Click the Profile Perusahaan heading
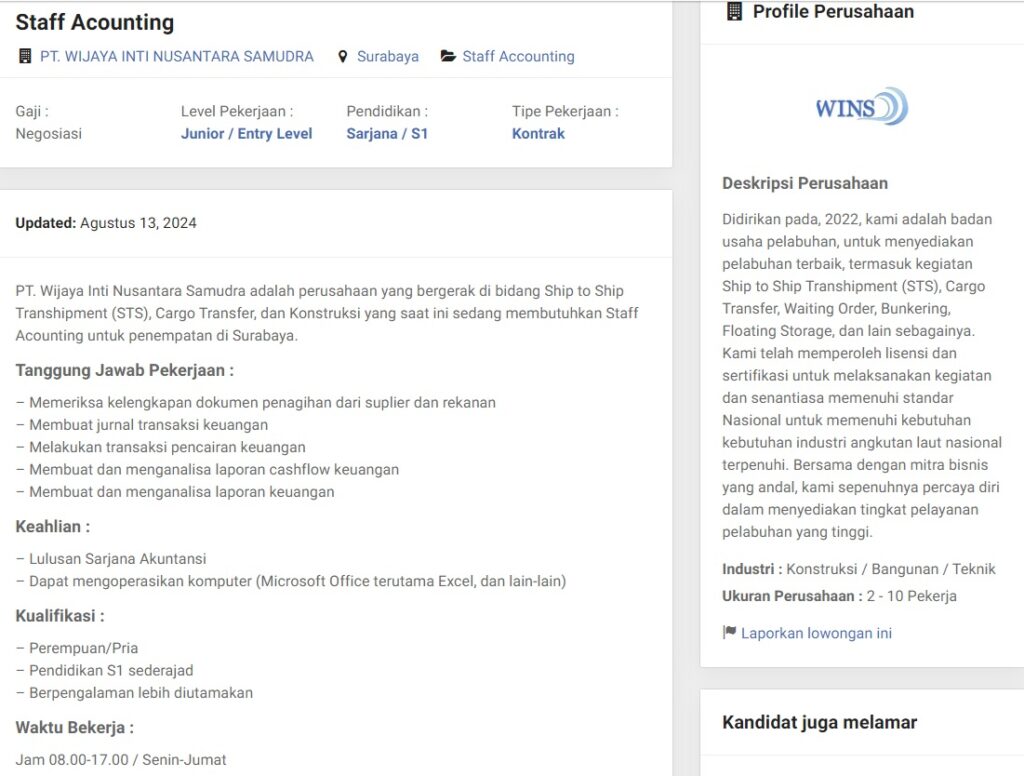 point(833,12)
